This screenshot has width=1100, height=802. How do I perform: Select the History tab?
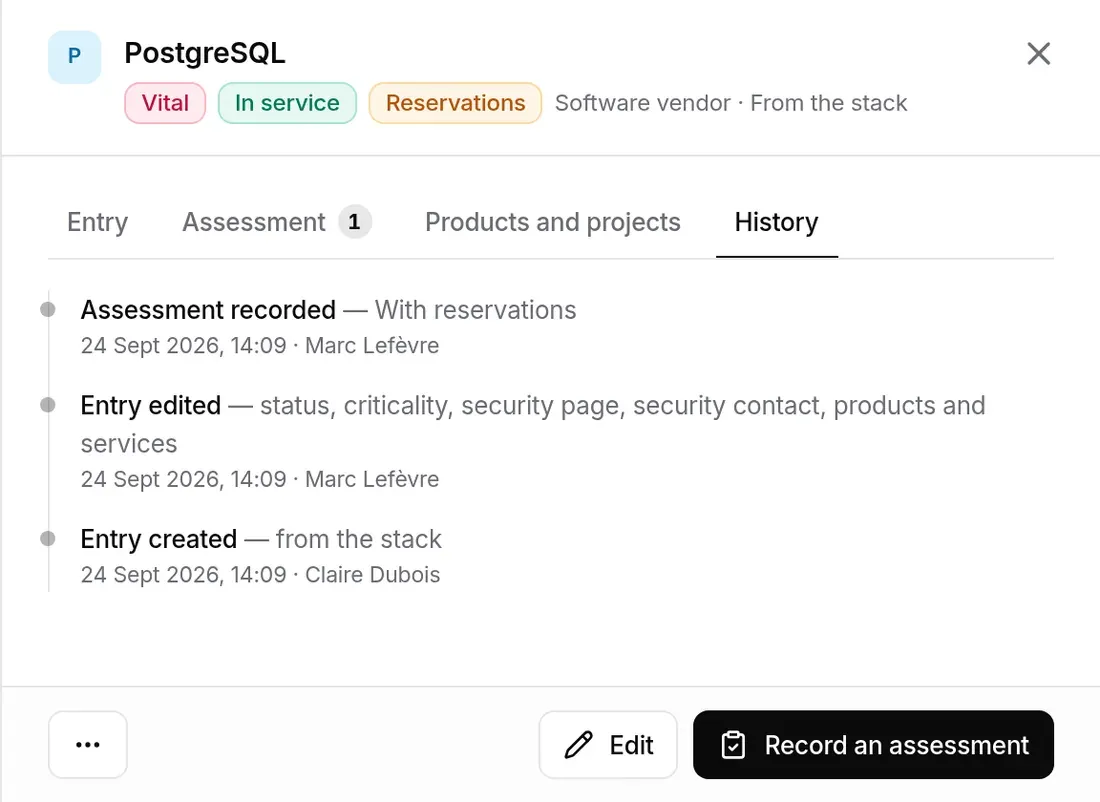tap(777, 222)
